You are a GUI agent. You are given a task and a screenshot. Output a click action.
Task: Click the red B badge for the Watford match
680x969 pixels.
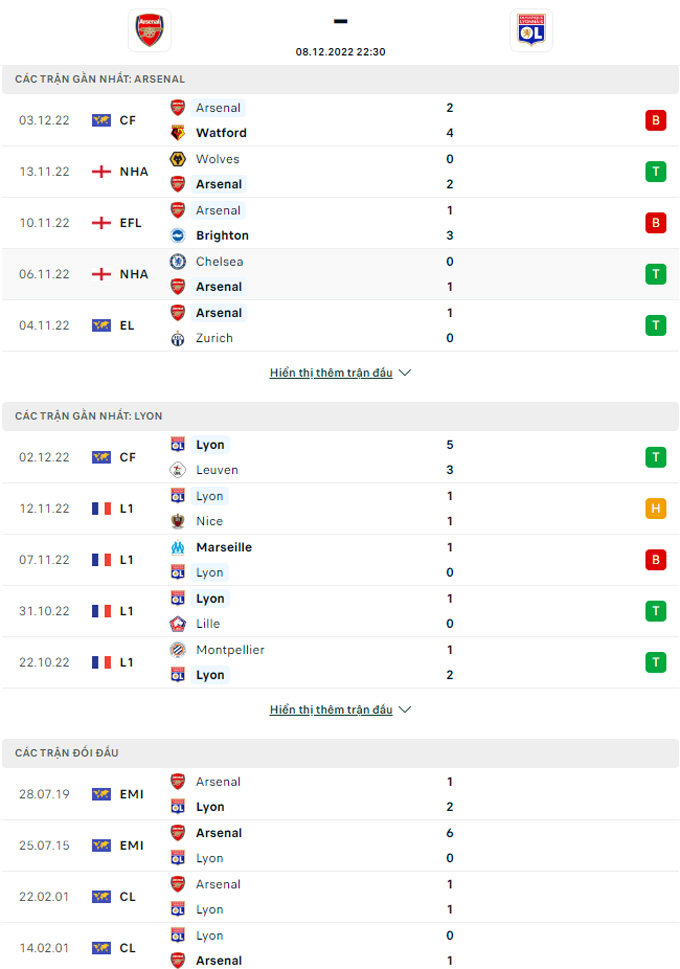pos(655,121)
